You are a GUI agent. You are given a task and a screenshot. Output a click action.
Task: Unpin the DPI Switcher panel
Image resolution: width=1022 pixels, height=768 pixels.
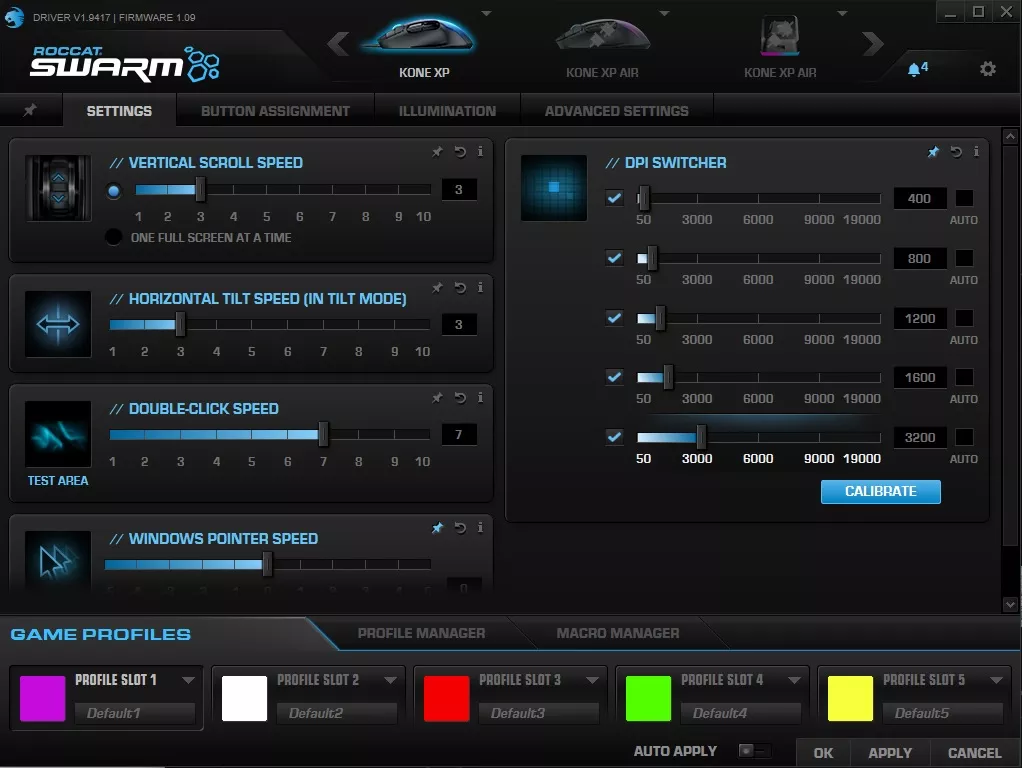[933, 152]
